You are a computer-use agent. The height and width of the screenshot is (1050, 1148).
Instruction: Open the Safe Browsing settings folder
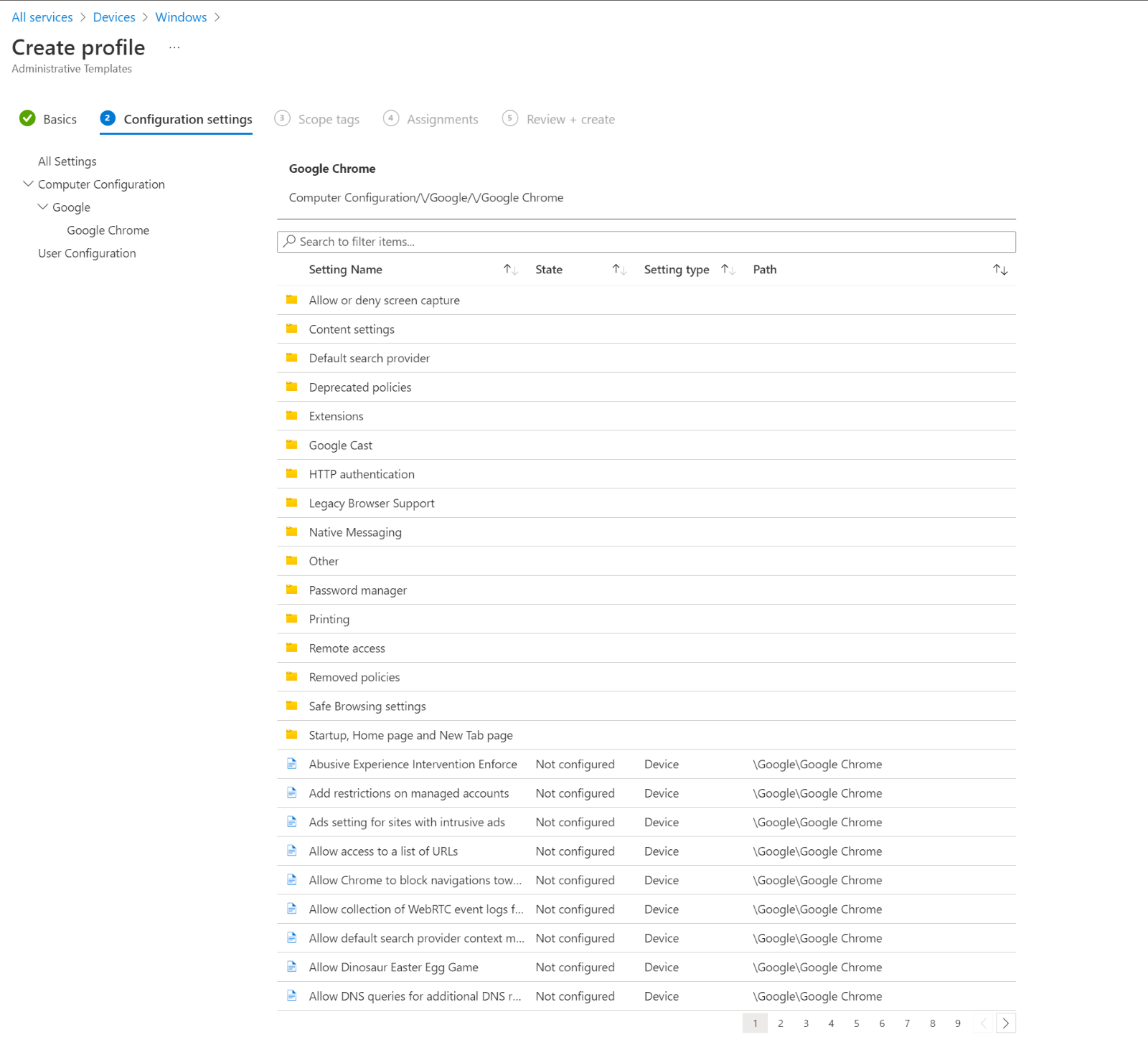pos(646,706)
